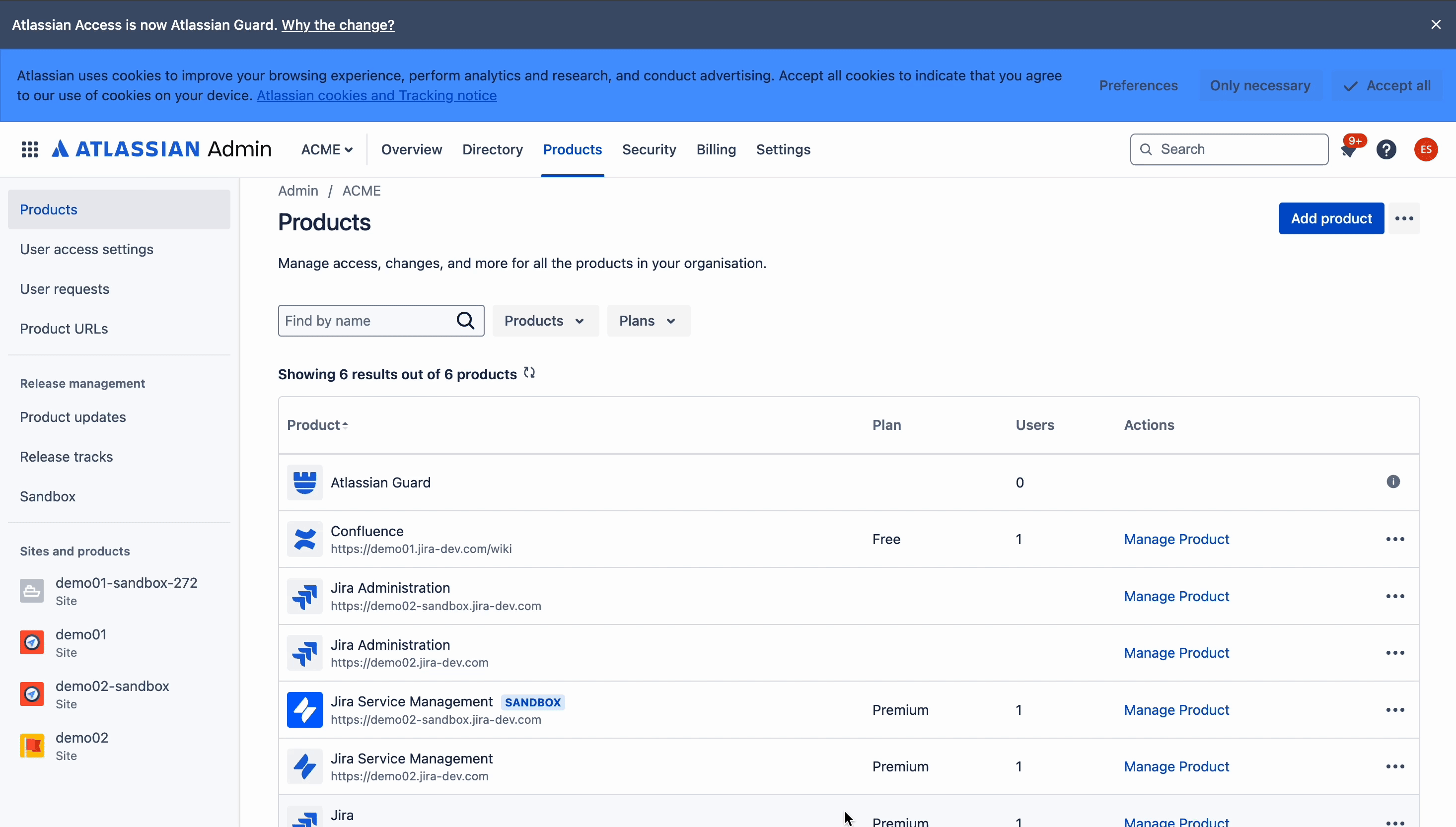Image resolution: width=1456 pixels, height=827 pixels.
Task: Open the 'Why the change?' link
Action: coord(338,24)
